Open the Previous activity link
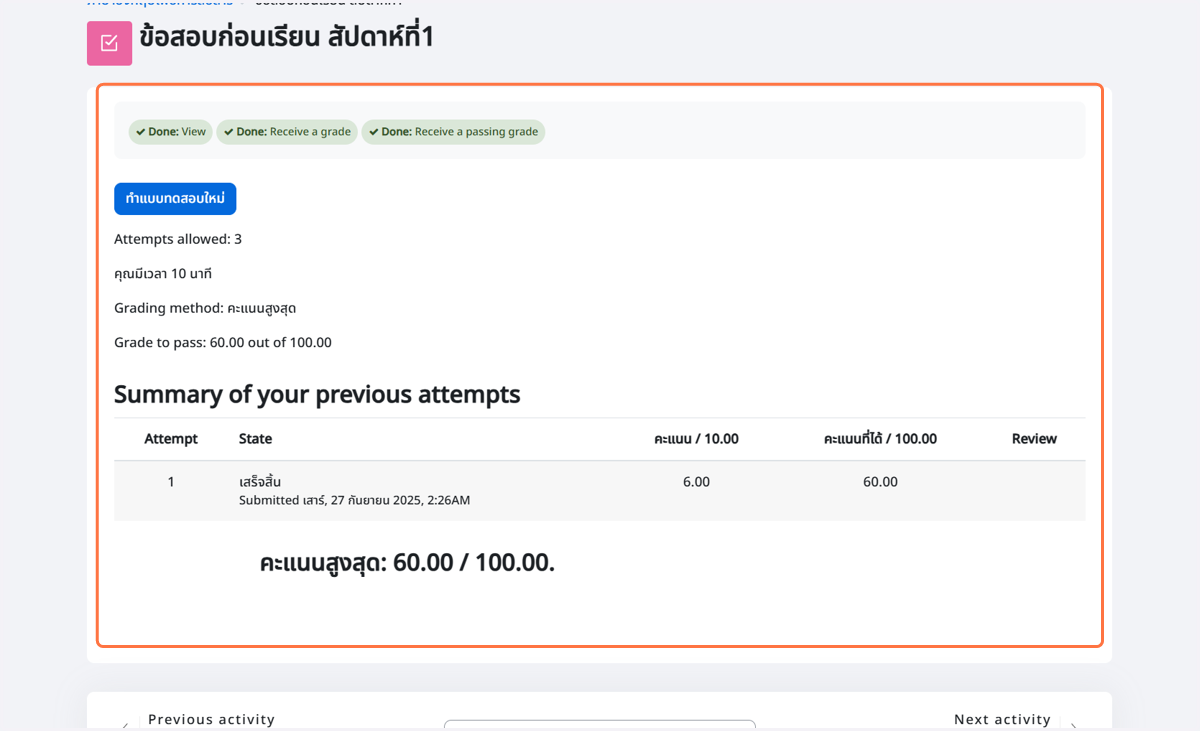 [x=211, y=719]
